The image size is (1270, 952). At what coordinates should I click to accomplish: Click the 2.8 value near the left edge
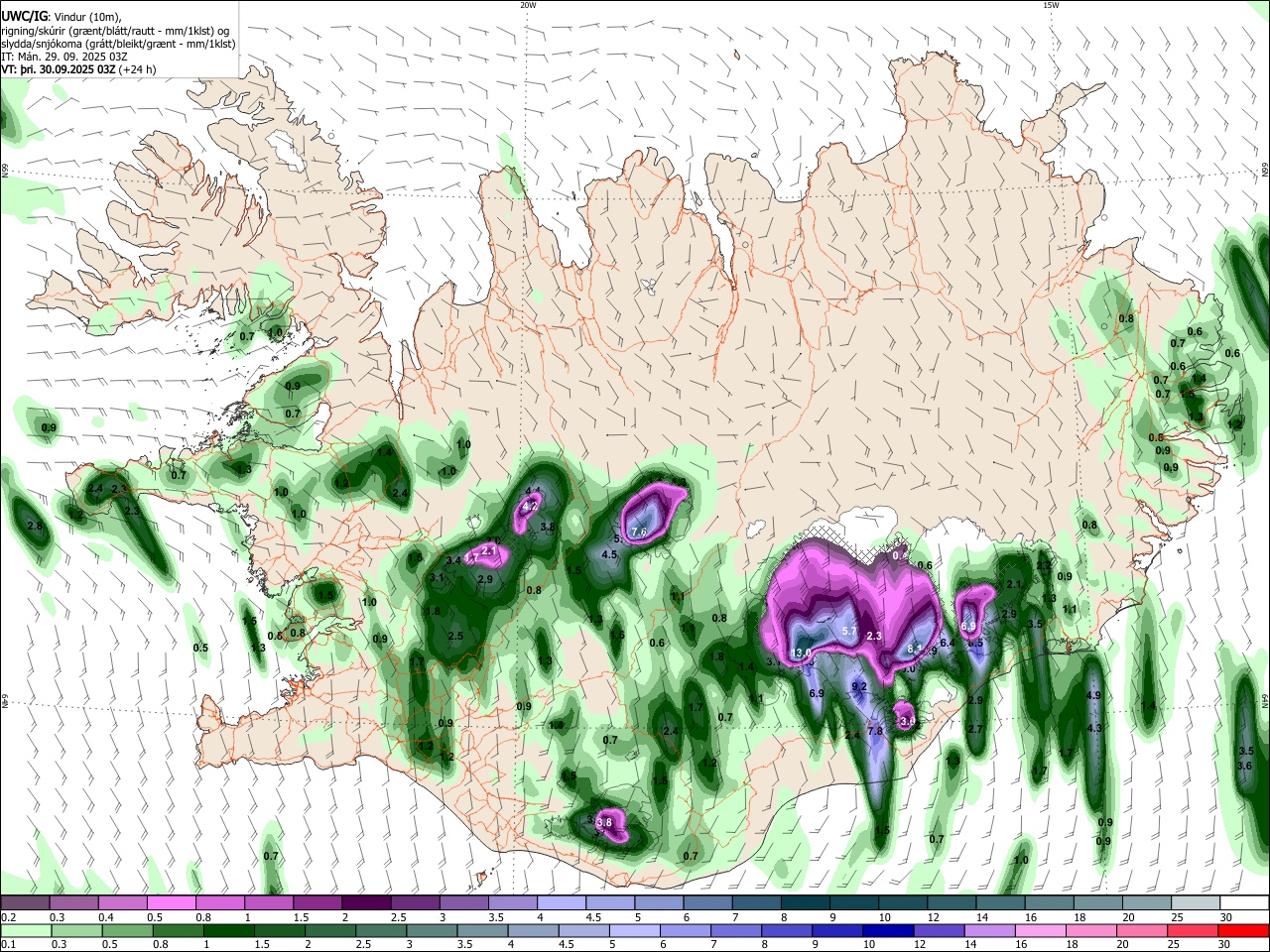(35, 525)
